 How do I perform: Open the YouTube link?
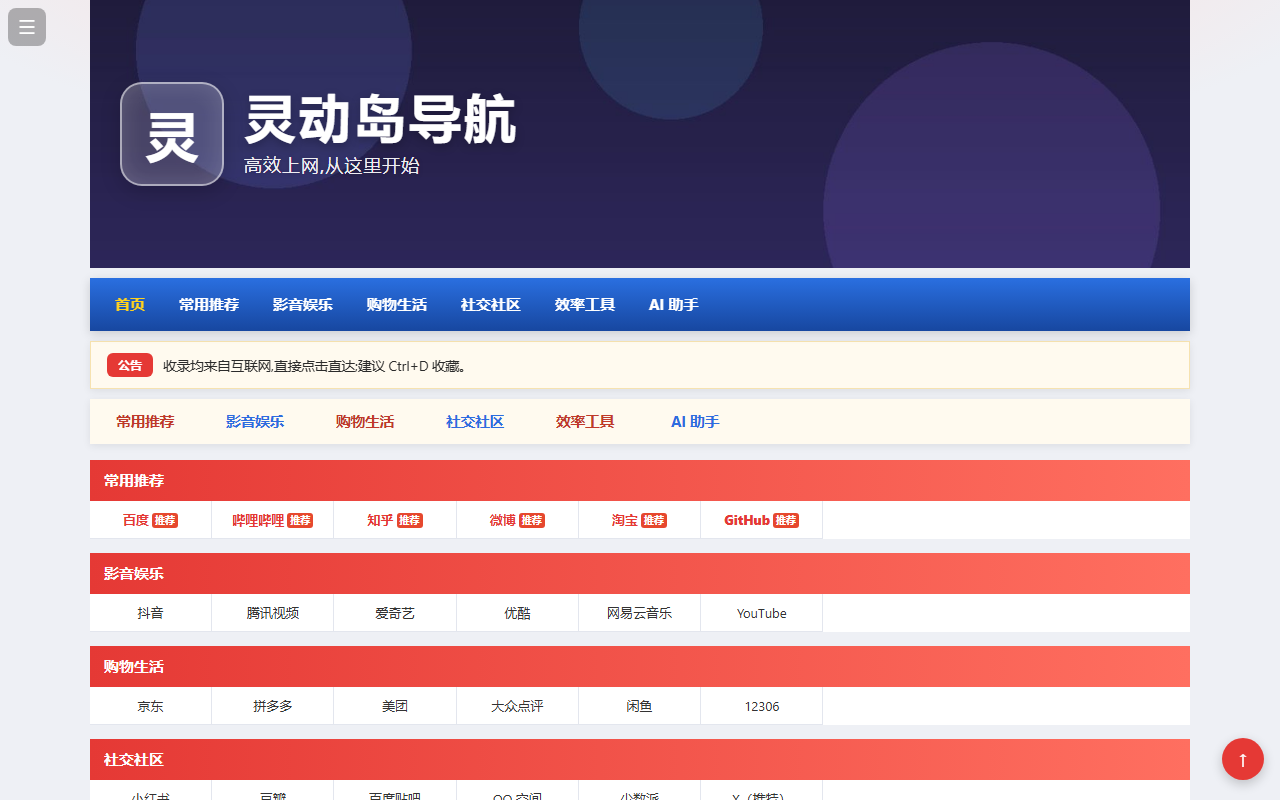tap(762, 613)
